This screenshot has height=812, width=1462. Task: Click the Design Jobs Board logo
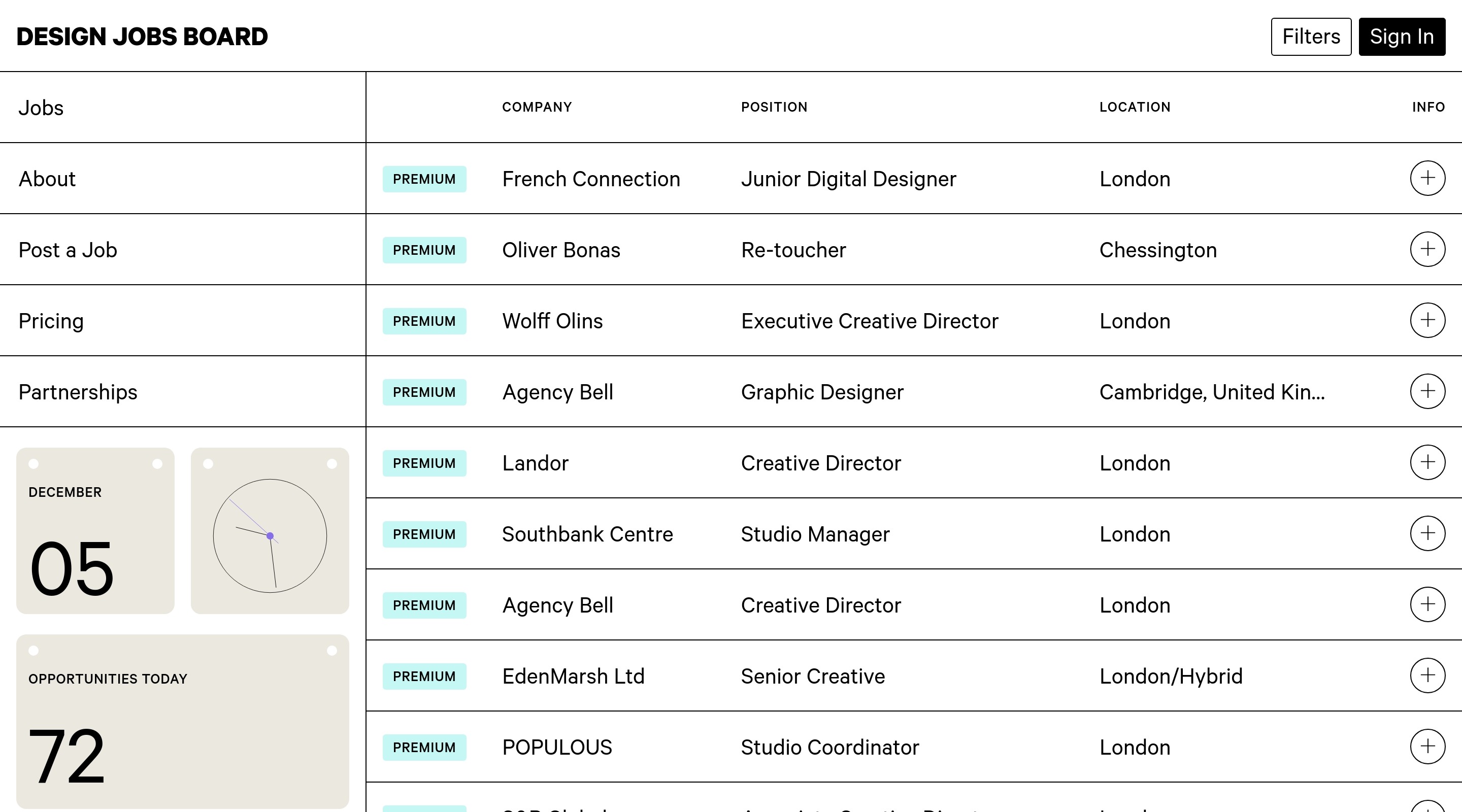(142, 37)
